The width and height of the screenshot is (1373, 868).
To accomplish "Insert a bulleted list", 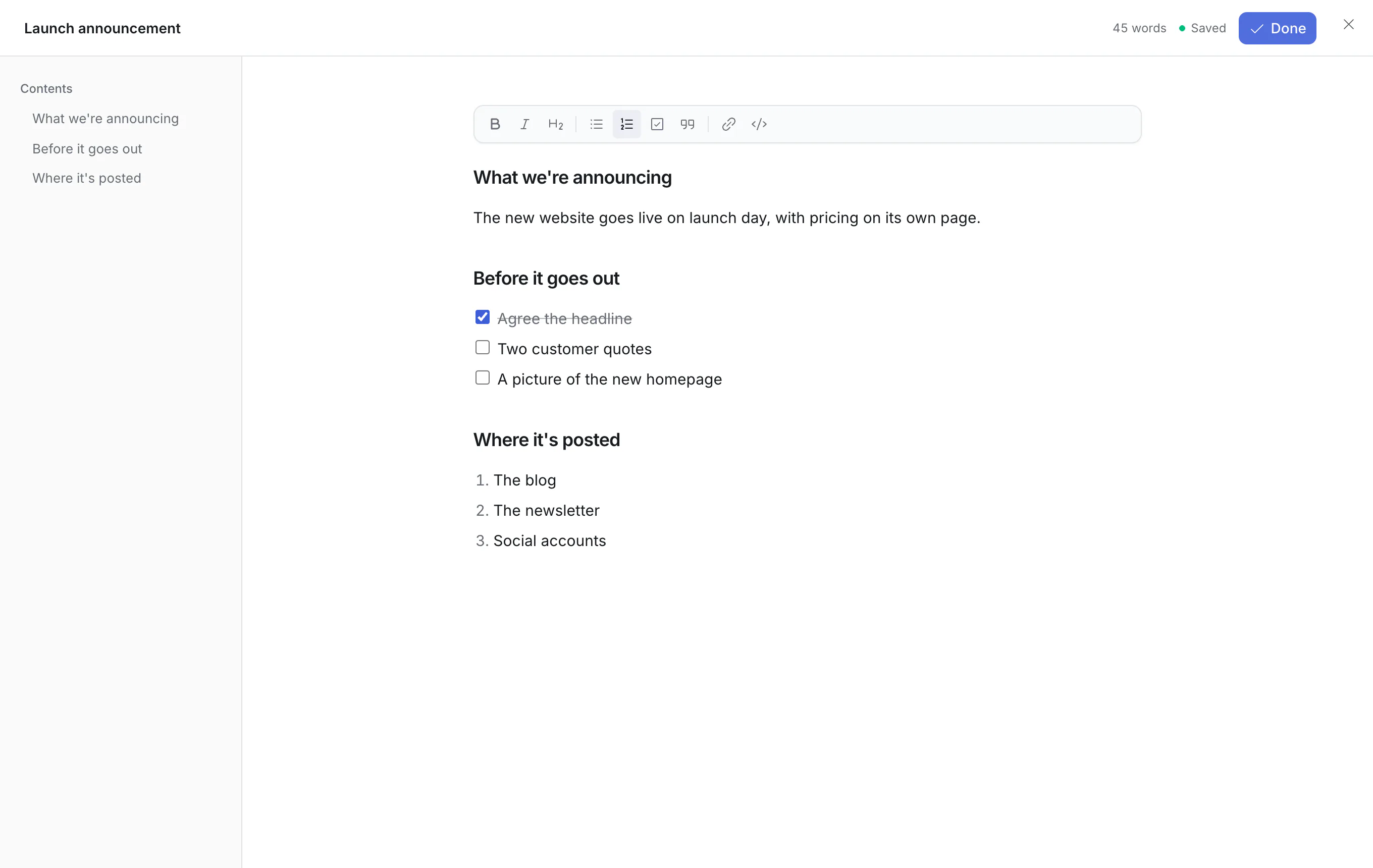I will pos(597,124).
